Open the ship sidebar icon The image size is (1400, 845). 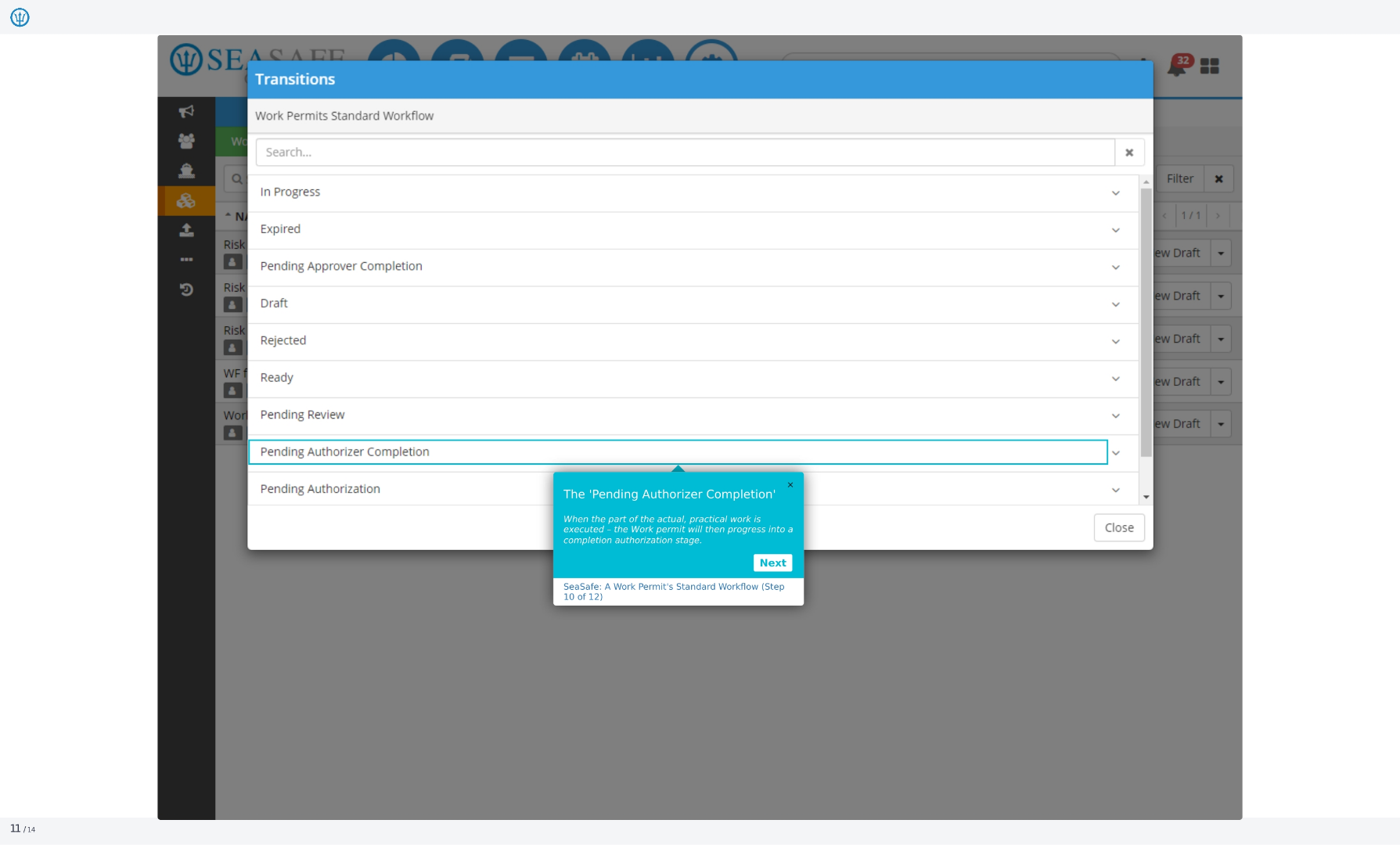click(x=186, y=171)
